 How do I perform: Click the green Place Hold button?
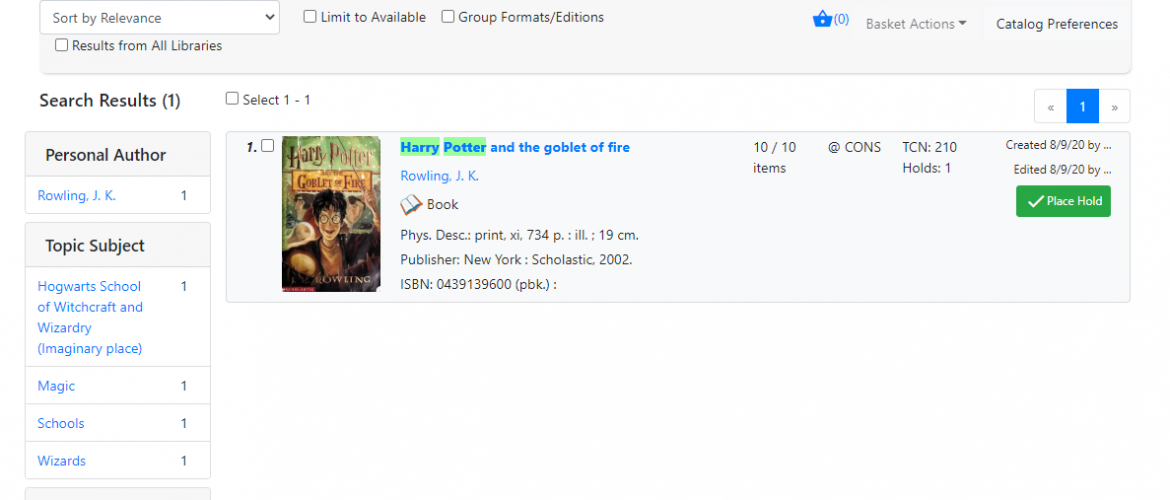[1063, 201]
